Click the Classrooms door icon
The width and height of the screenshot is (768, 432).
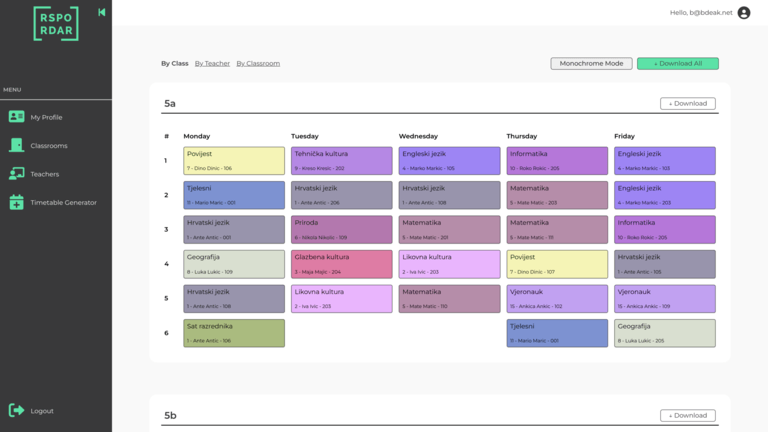16,145
